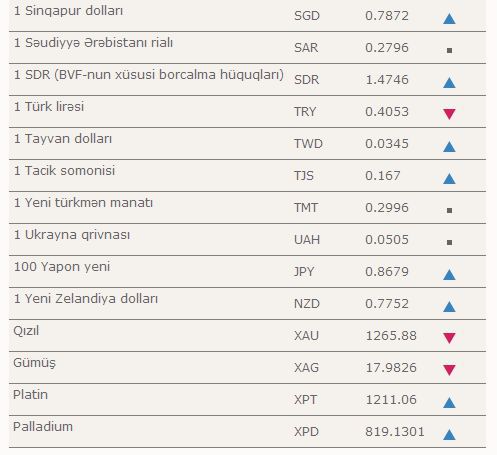497x455 pixels.
Task: Select the 100 Yapon yeni row label
Action: click(x=62, y=267)
